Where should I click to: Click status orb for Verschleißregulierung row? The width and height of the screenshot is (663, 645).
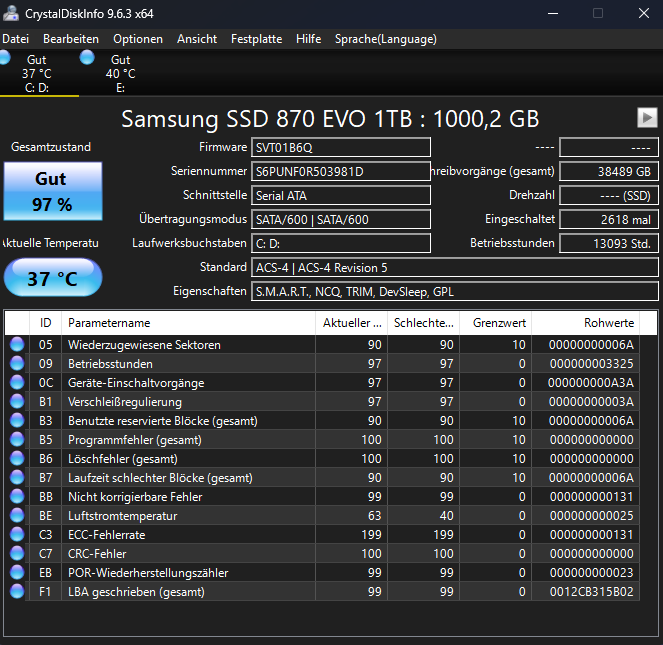(17, 401)
